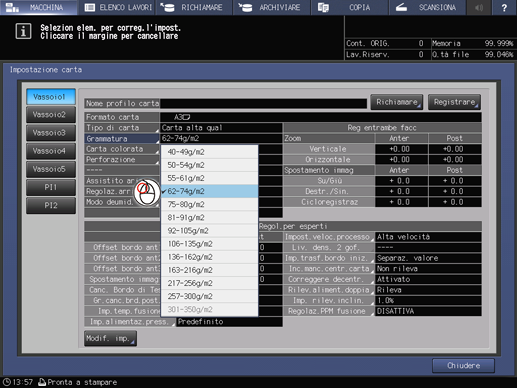Click the Chiudere button
The height and width of the screenshot is (388, 517).
click(x=463, y=366)
